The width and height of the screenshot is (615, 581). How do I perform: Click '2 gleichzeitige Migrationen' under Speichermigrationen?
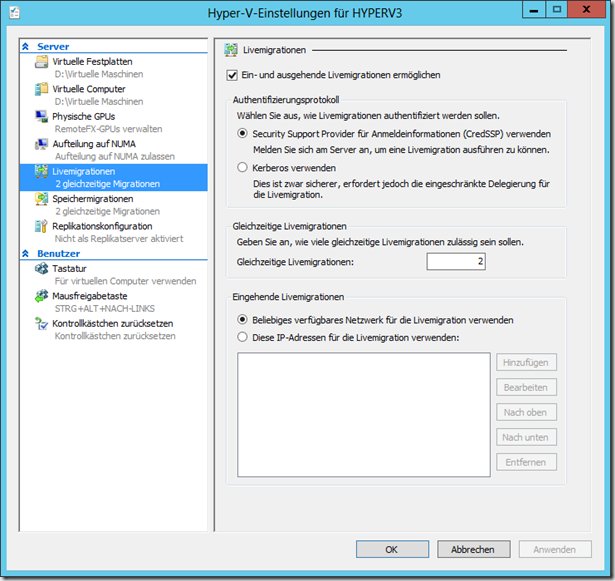[x=107, y=211]
